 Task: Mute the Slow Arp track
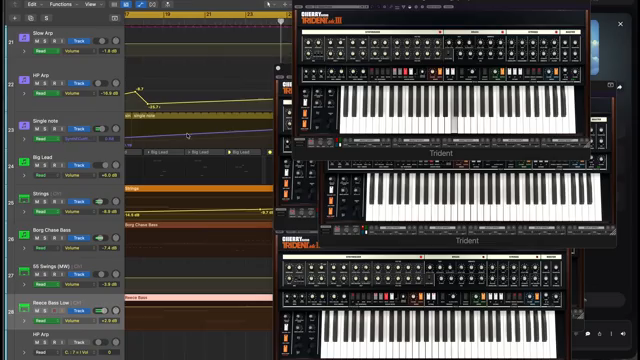[x=37, y=41]
